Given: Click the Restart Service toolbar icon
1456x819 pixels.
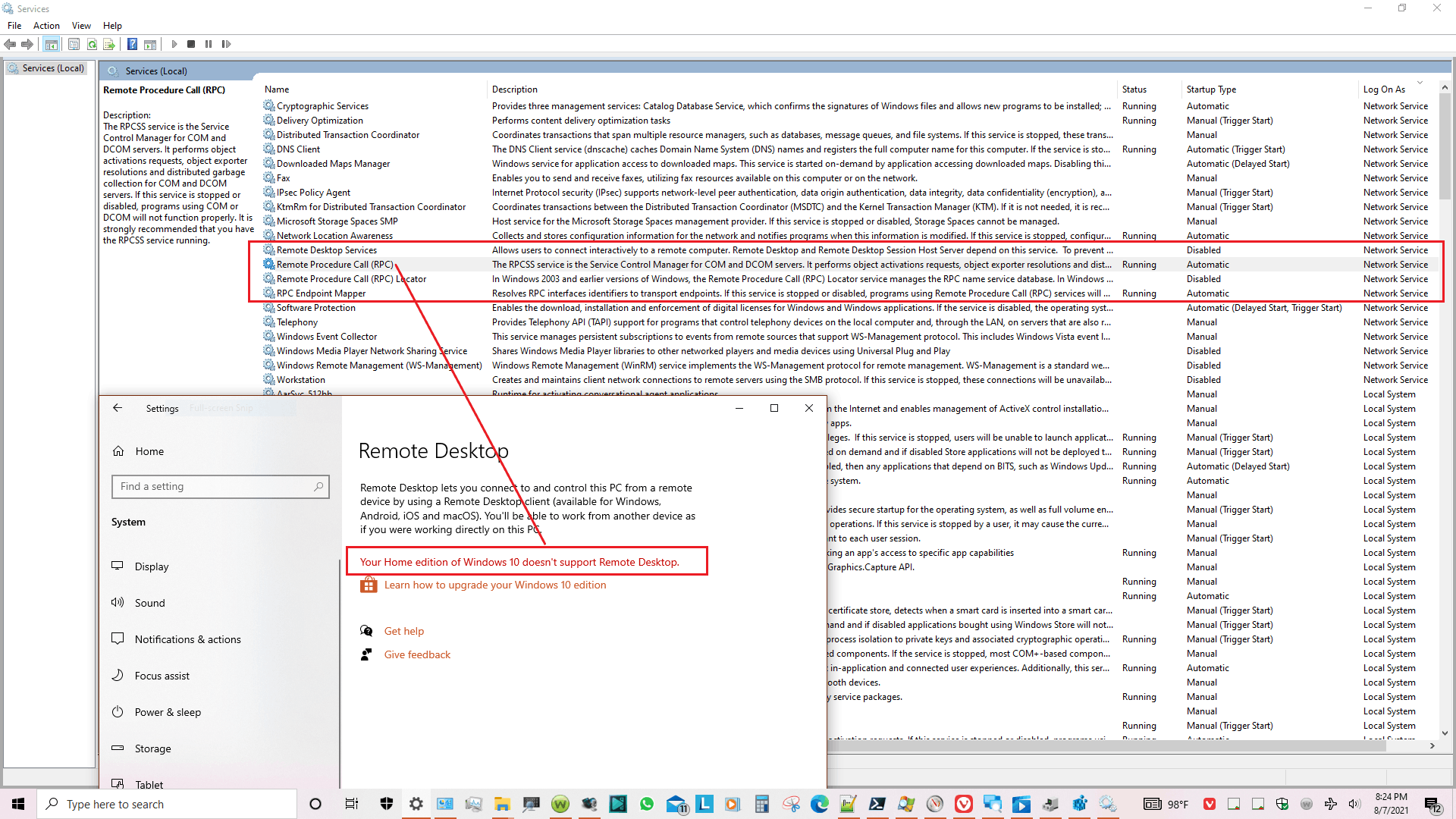Looking at the screenshot, I should [226, 44].
